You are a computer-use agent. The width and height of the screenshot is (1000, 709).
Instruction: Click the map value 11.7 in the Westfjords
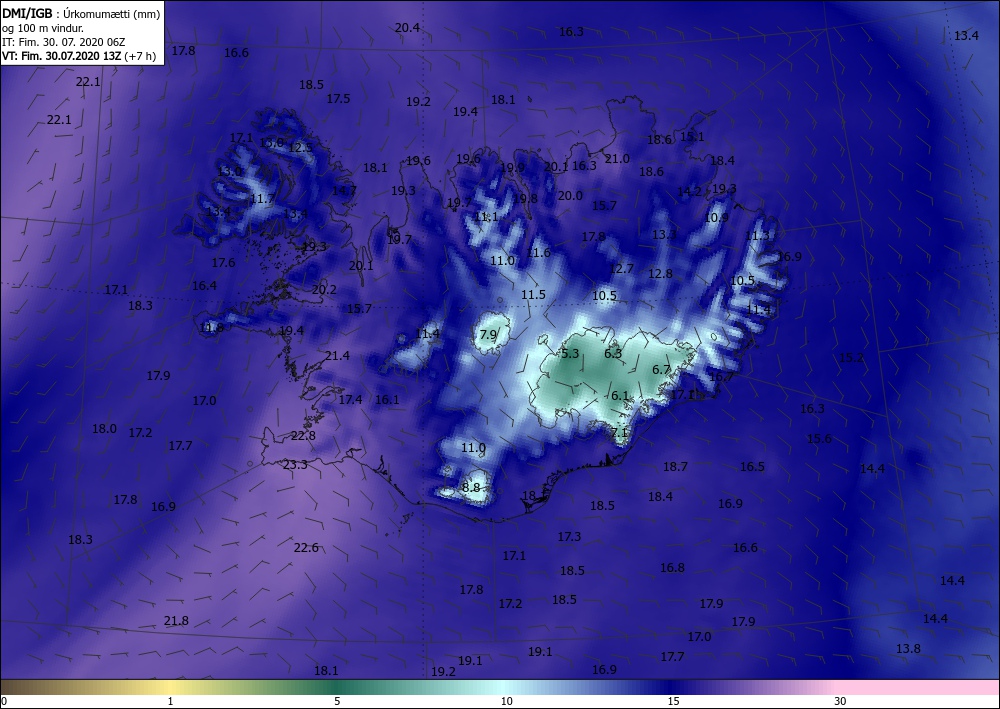262,199
